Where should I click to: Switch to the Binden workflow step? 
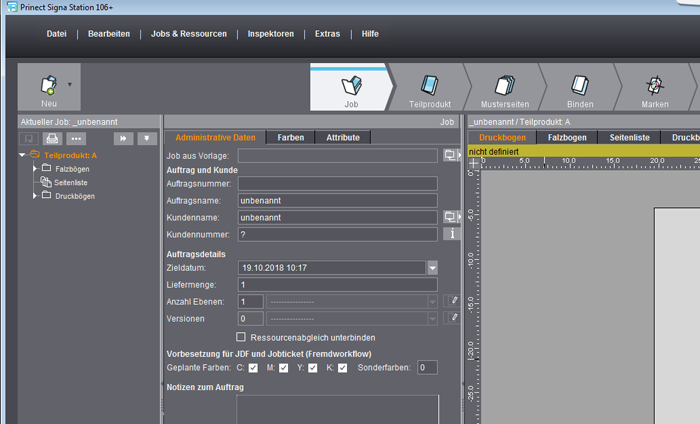coord(580,85)
